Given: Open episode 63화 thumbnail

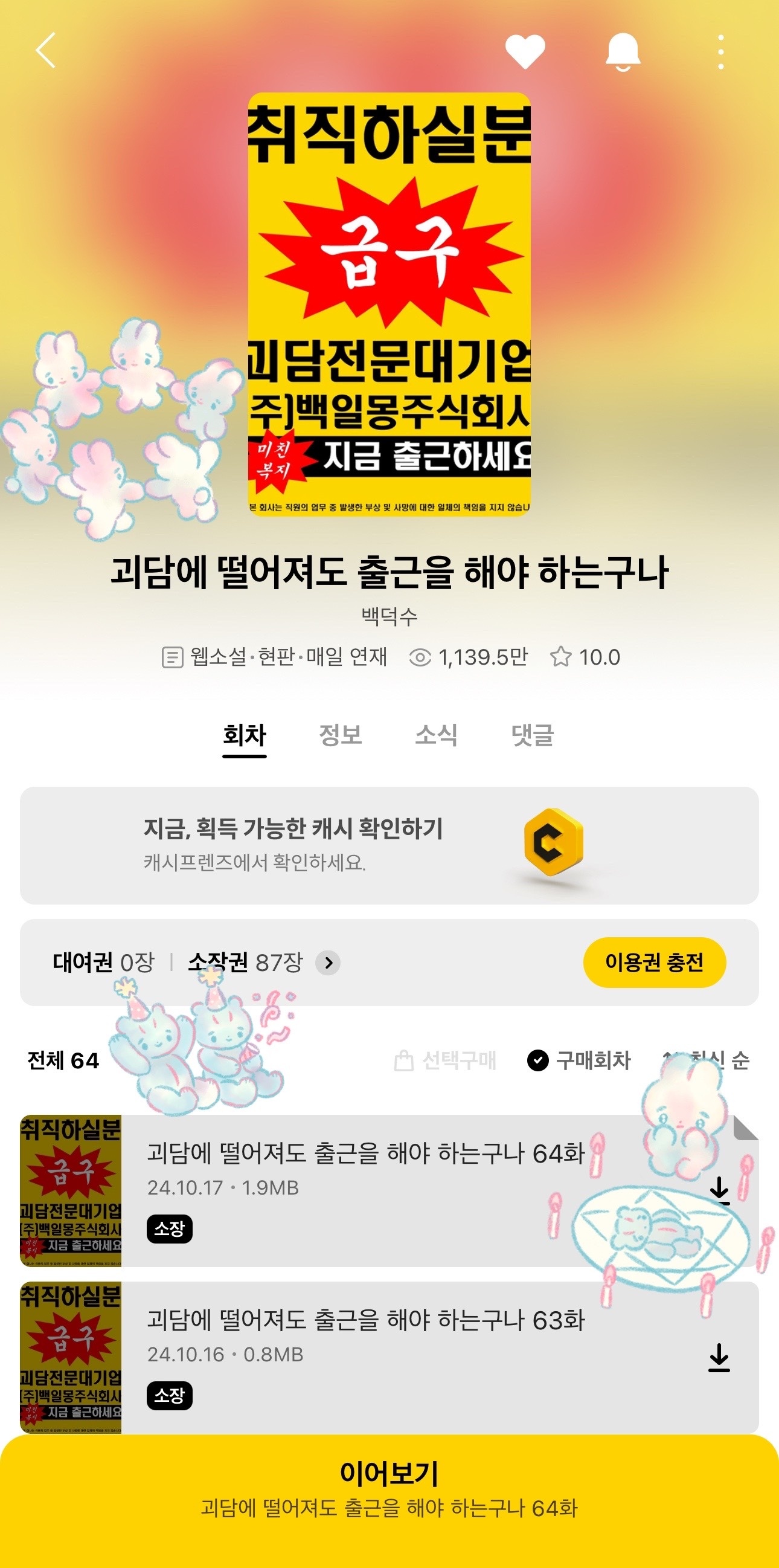Looking at the screenshot, I should click(71, 1357).
